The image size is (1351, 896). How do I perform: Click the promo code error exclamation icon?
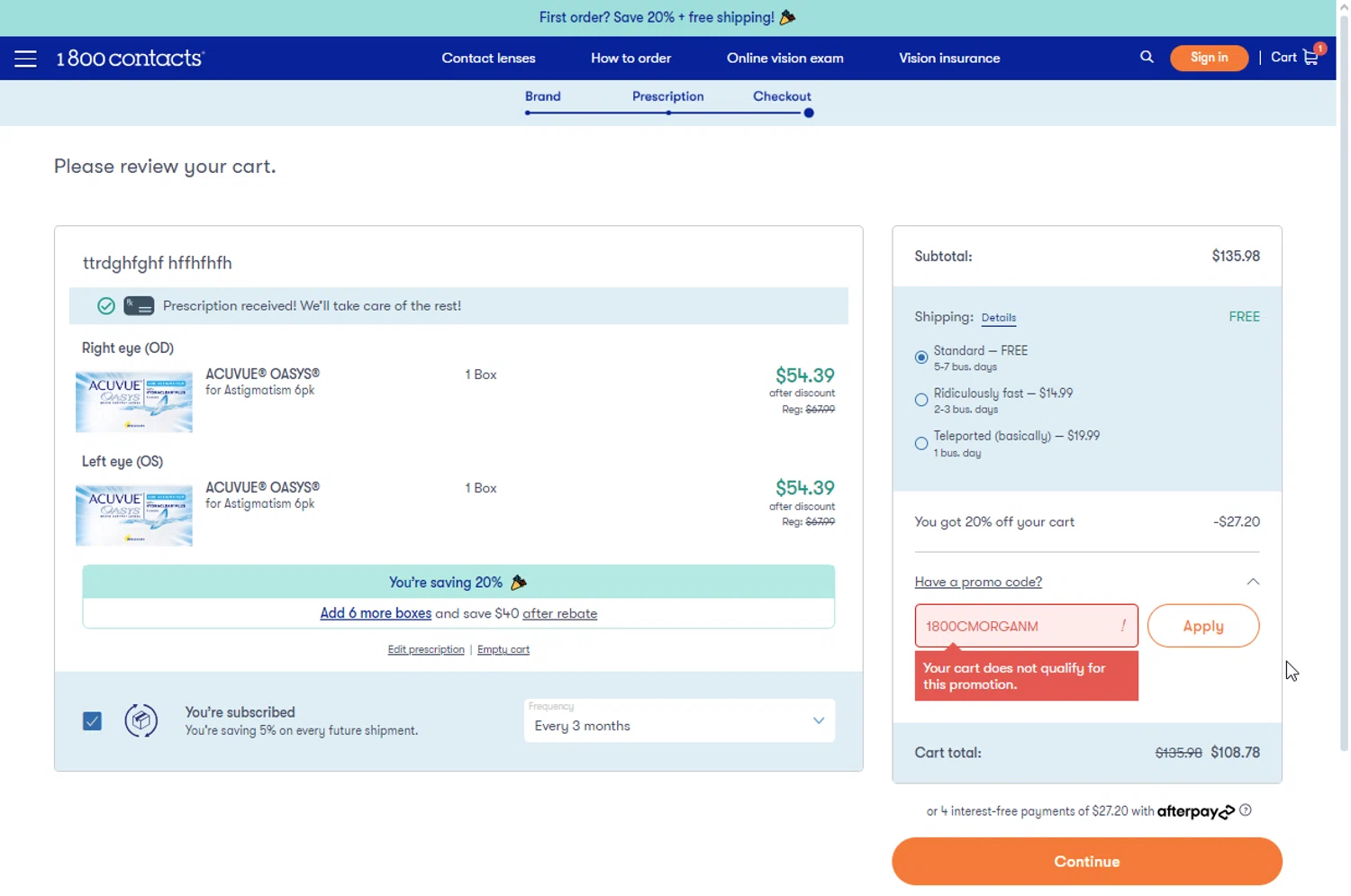1123,626
